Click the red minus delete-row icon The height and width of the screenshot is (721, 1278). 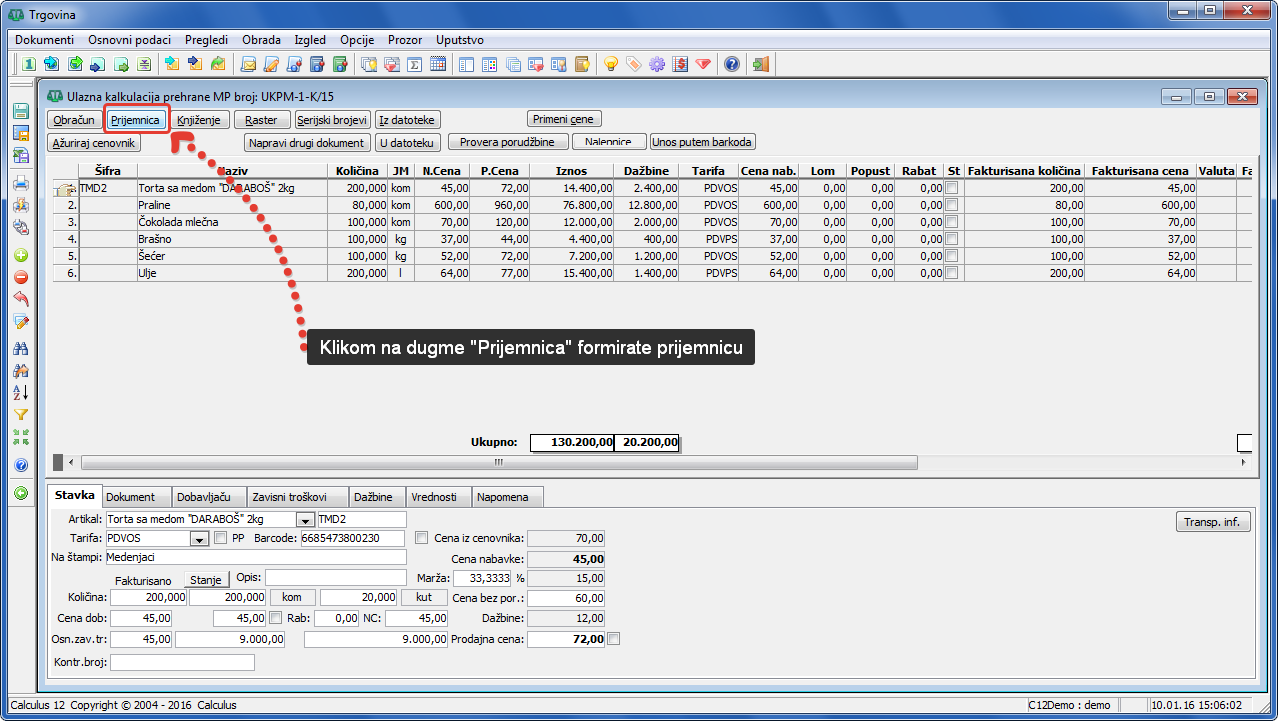pos(21,277)
